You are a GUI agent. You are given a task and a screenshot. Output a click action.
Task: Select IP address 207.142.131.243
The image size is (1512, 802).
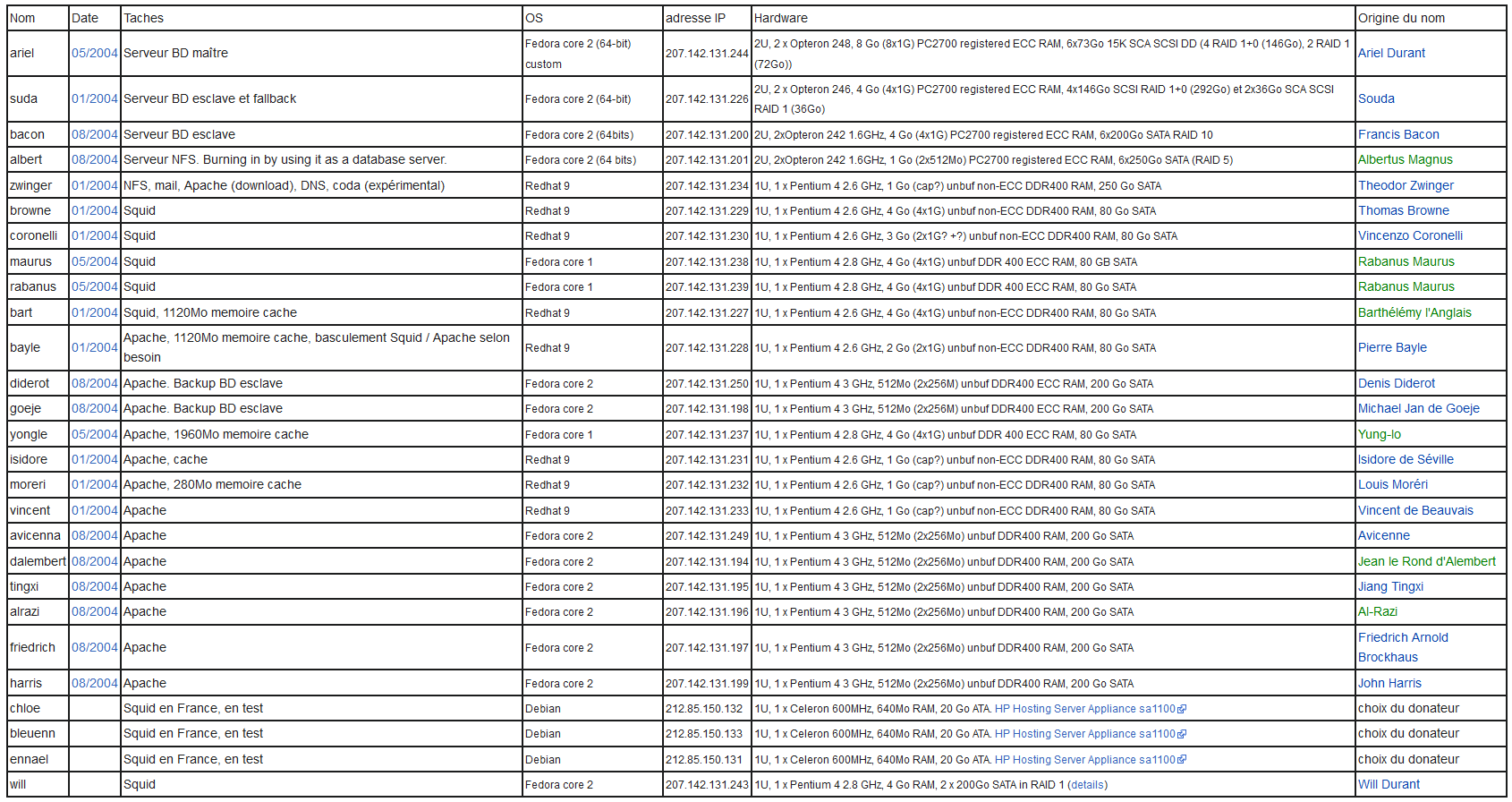tap(707, 785)
